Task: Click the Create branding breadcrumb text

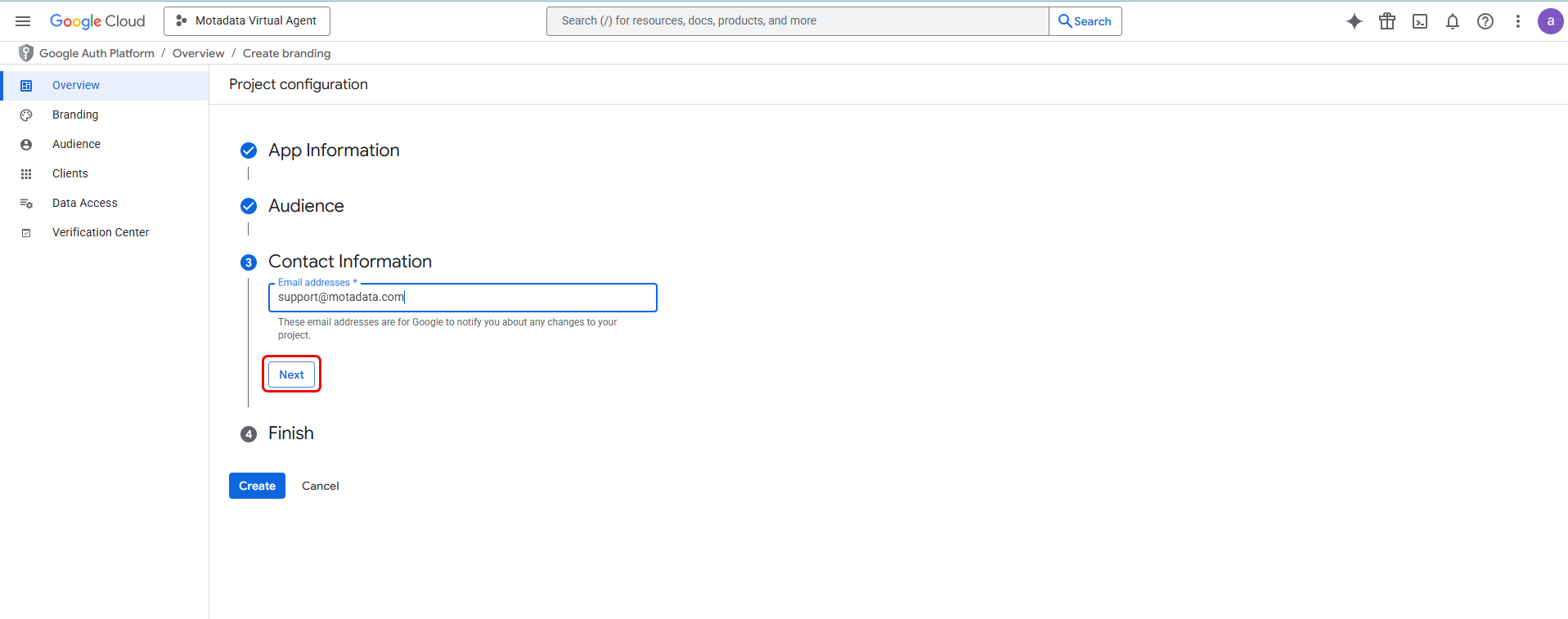Action: (x=286, y=53)
